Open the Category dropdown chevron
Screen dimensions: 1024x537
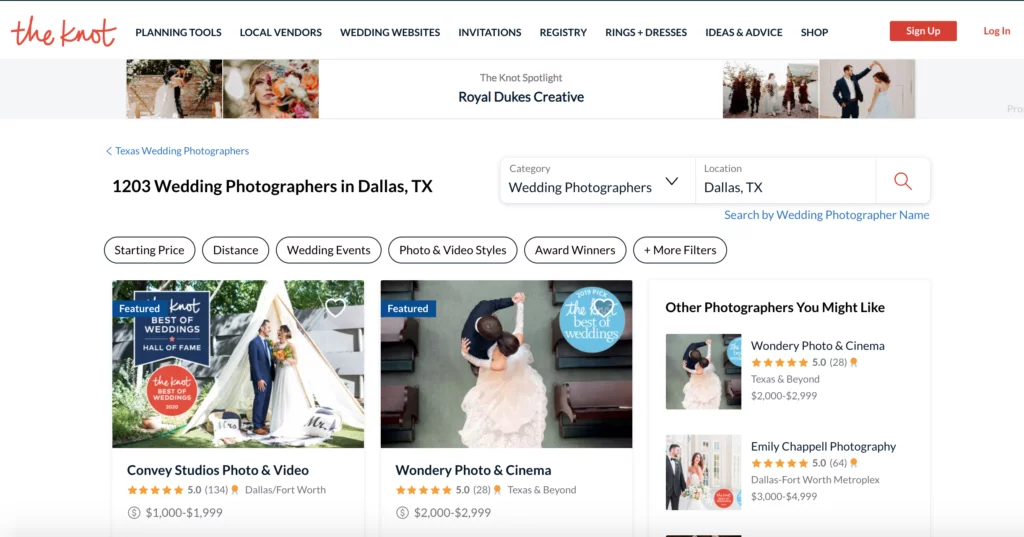coord(672,182)
